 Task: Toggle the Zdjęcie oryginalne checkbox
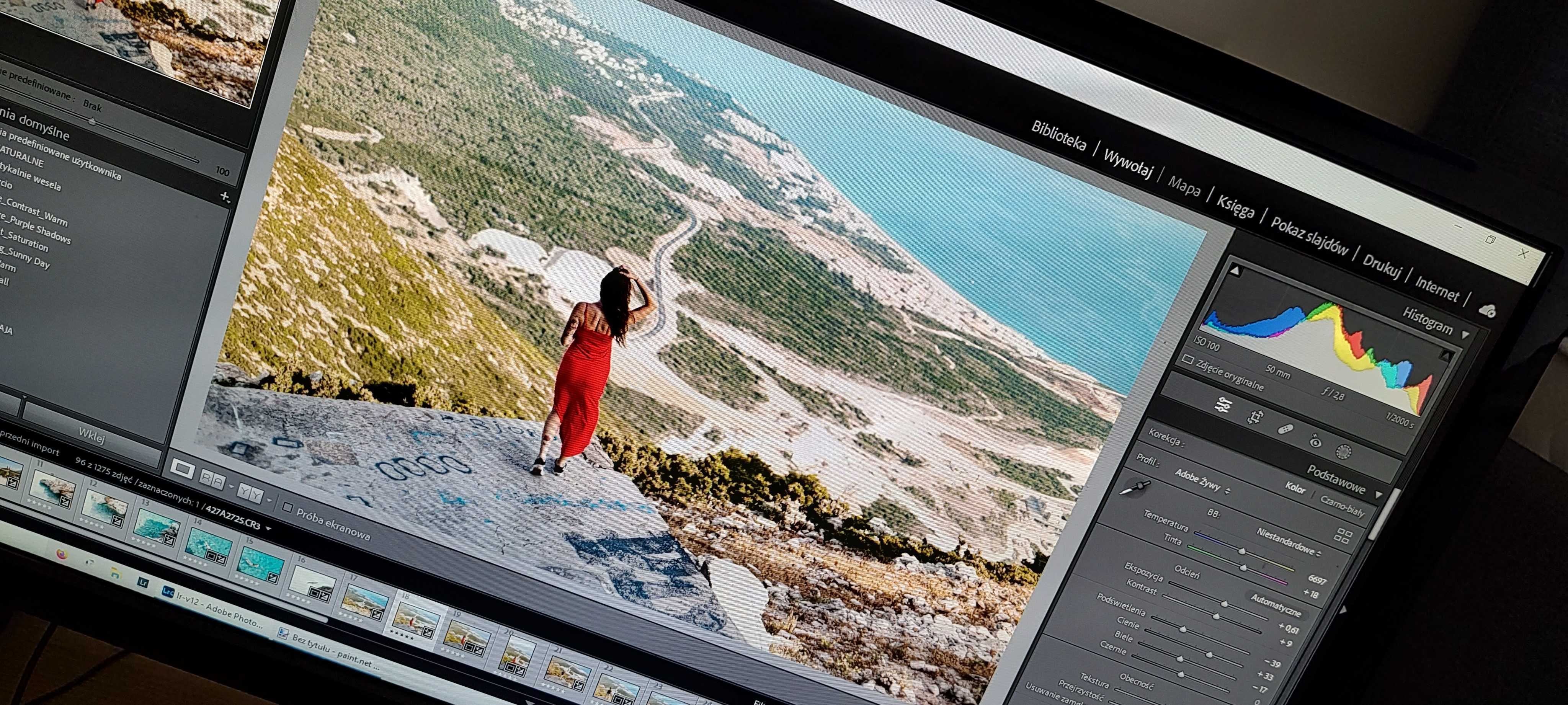[1187, 359]
